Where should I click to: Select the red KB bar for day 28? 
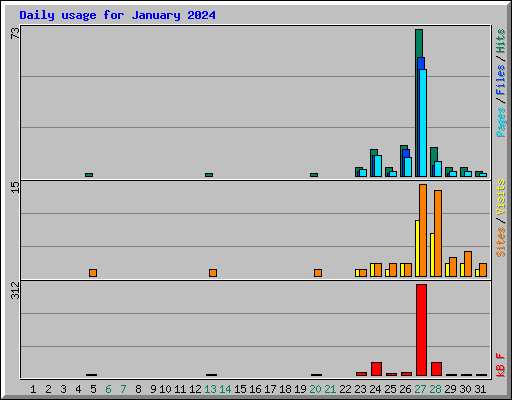coord(436,369)
